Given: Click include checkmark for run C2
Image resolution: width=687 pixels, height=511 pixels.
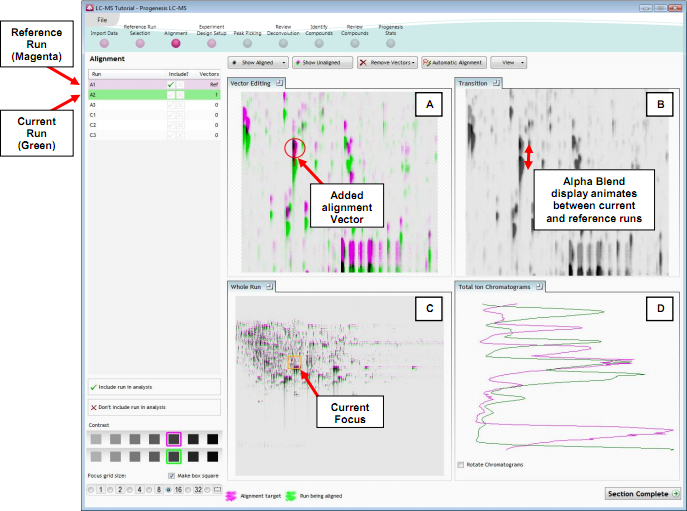Looking at the screenshot, I should [x=171, y=125].
